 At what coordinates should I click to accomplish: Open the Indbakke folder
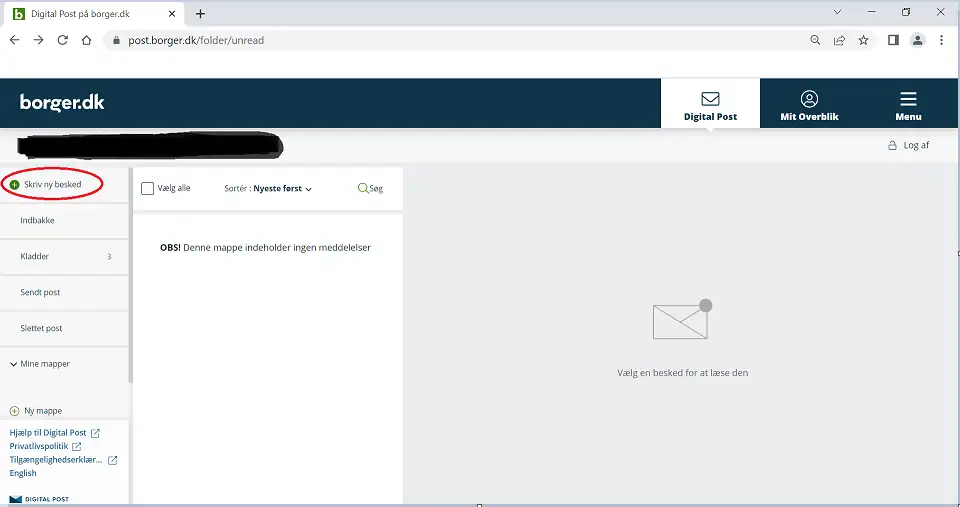[x=64, y=220]
